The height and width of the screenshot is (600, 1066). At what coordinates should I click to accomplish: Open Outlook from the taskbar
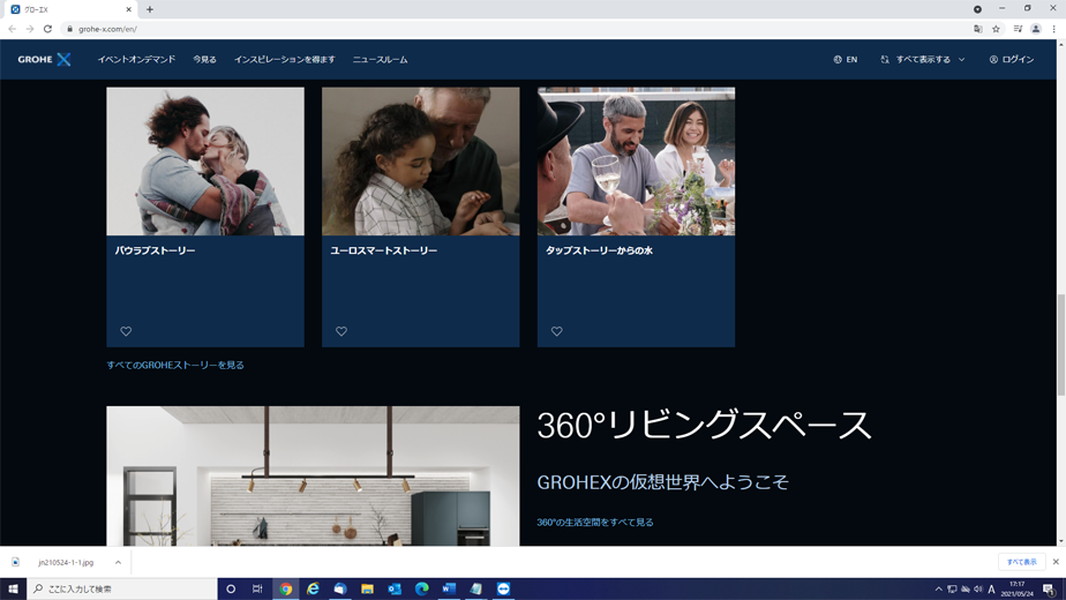pyautogui.click(x=394, y=589)
